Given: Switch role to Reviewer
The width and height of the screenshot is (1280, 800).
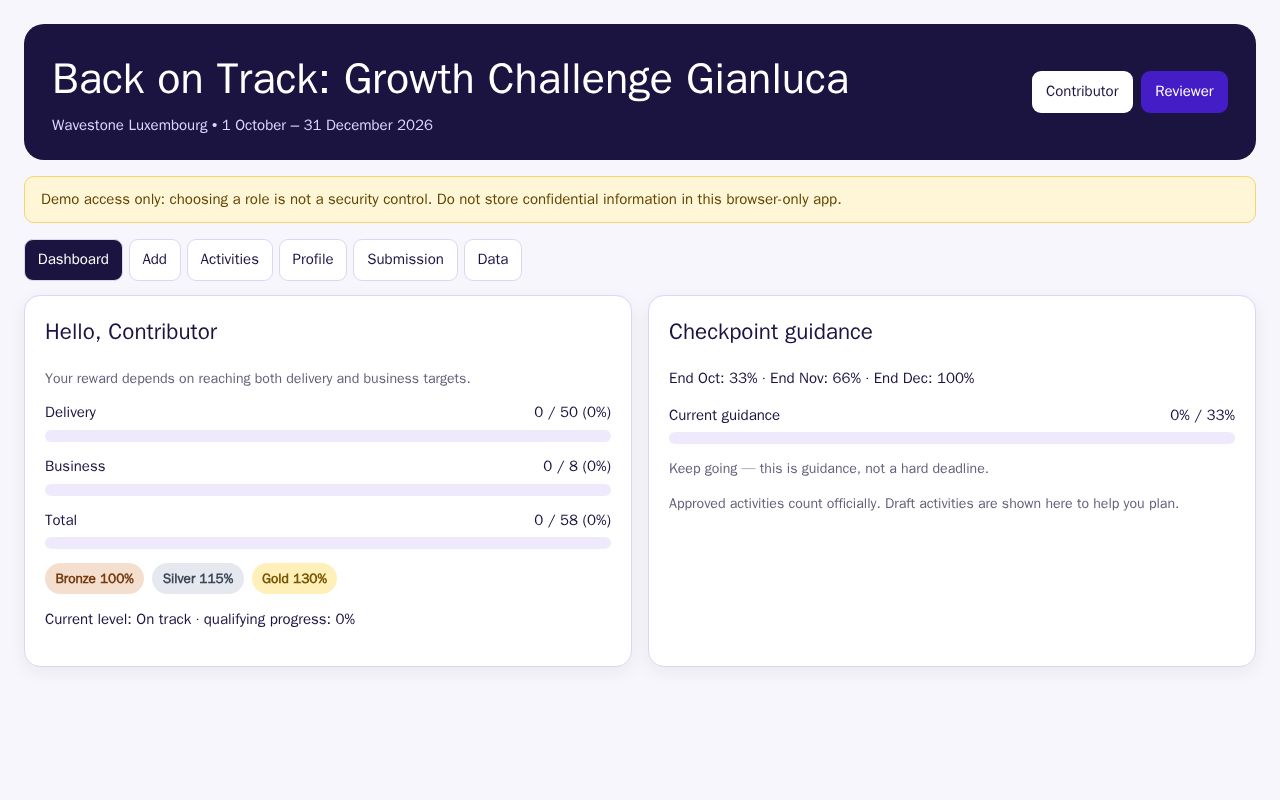Looking at the screenshot, I should point(1184,92).
